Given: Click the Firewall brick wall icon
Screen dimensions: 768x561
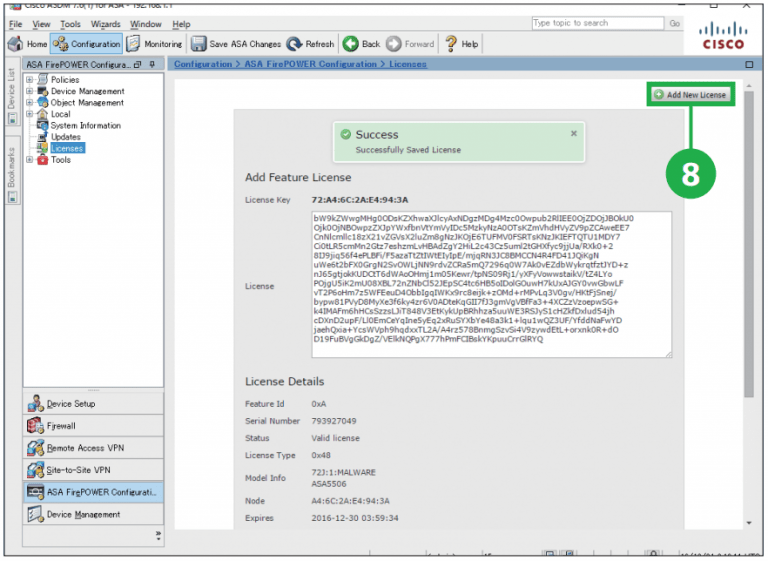Looking at the screenshot, I should tap(35, 426).
